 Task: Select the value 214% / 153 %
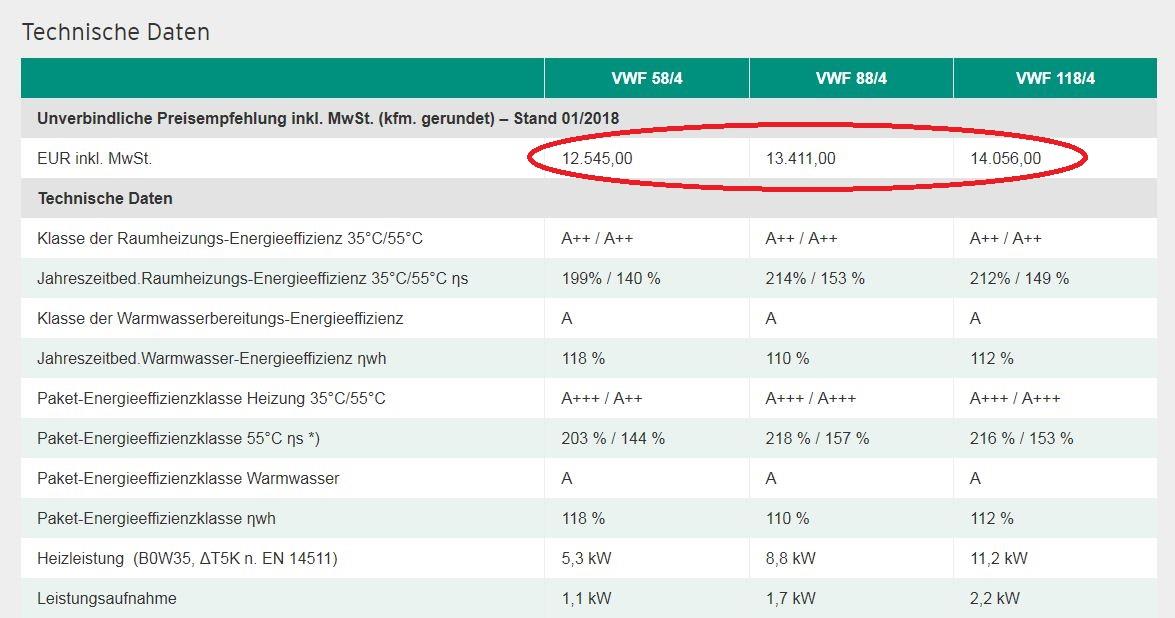click(815, 279)
